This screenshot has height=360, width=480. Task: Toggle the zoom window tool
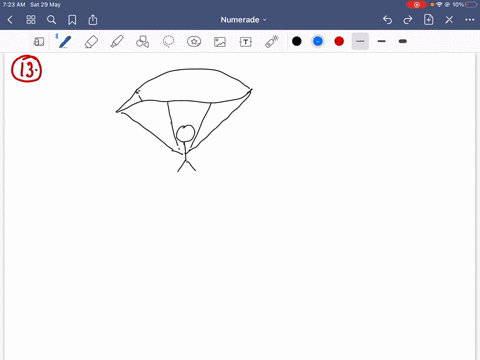point(39,42)
